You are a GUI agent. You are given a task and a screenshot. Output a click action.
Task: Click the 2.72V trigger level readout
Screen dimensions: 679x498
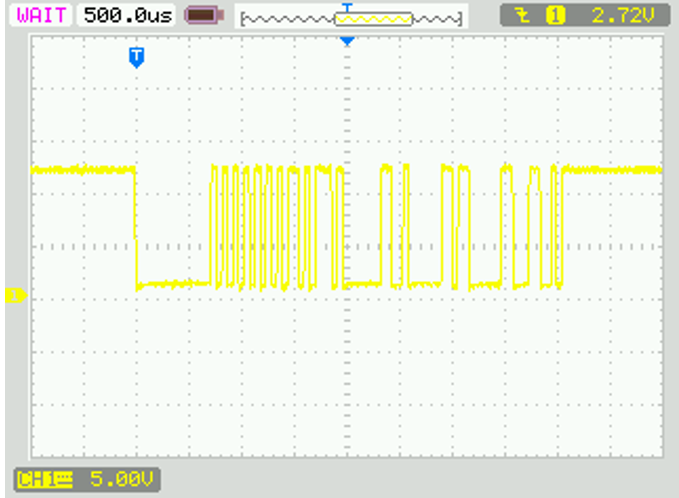pyautogui.click(x=623, y=16)
